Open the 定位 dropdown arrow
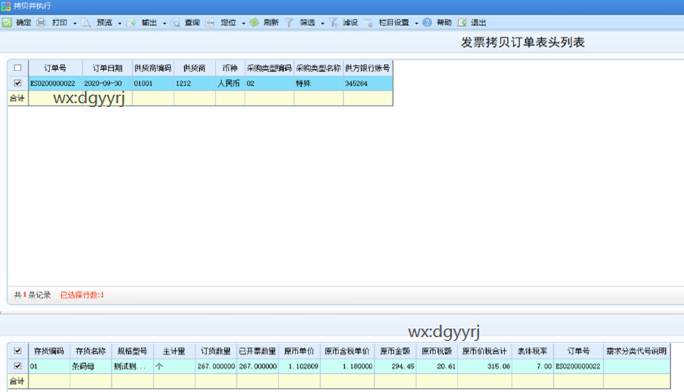The height and width of the screenshot is (392, 684). tap(243, 23)
